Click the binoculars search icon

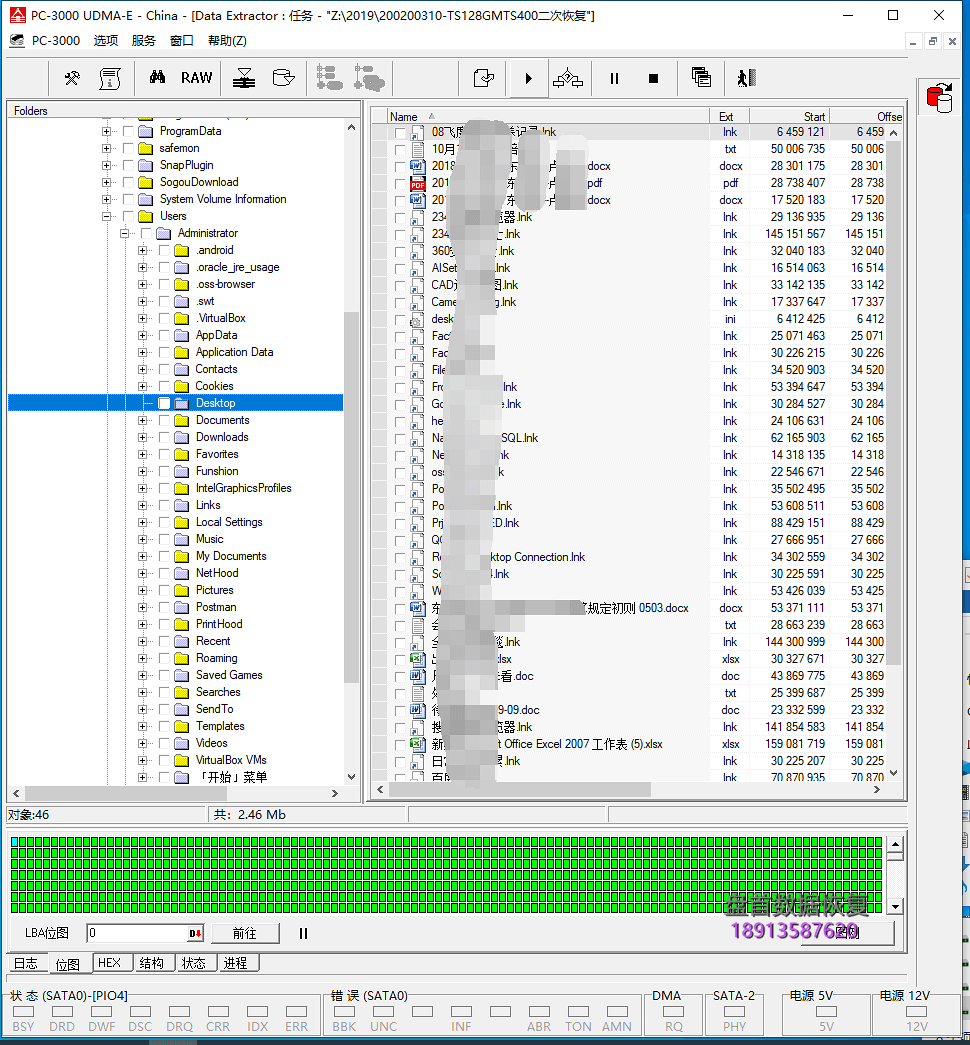[x=157, y=77]
